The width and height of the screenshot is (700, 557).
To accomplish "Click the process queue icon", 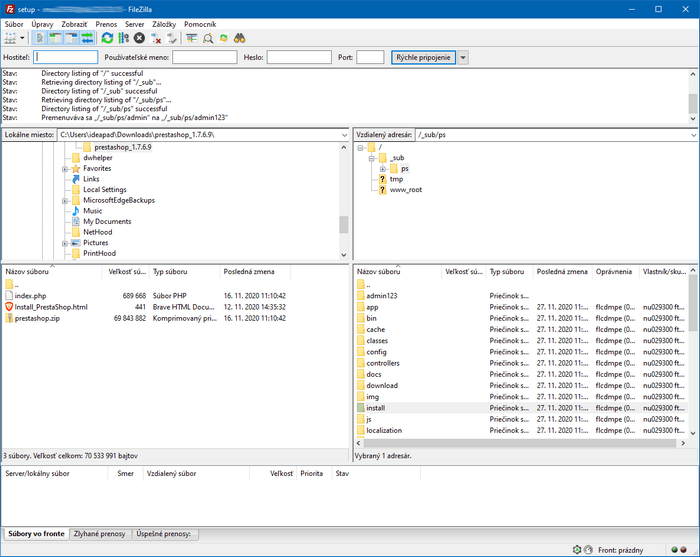I will 123,38.
